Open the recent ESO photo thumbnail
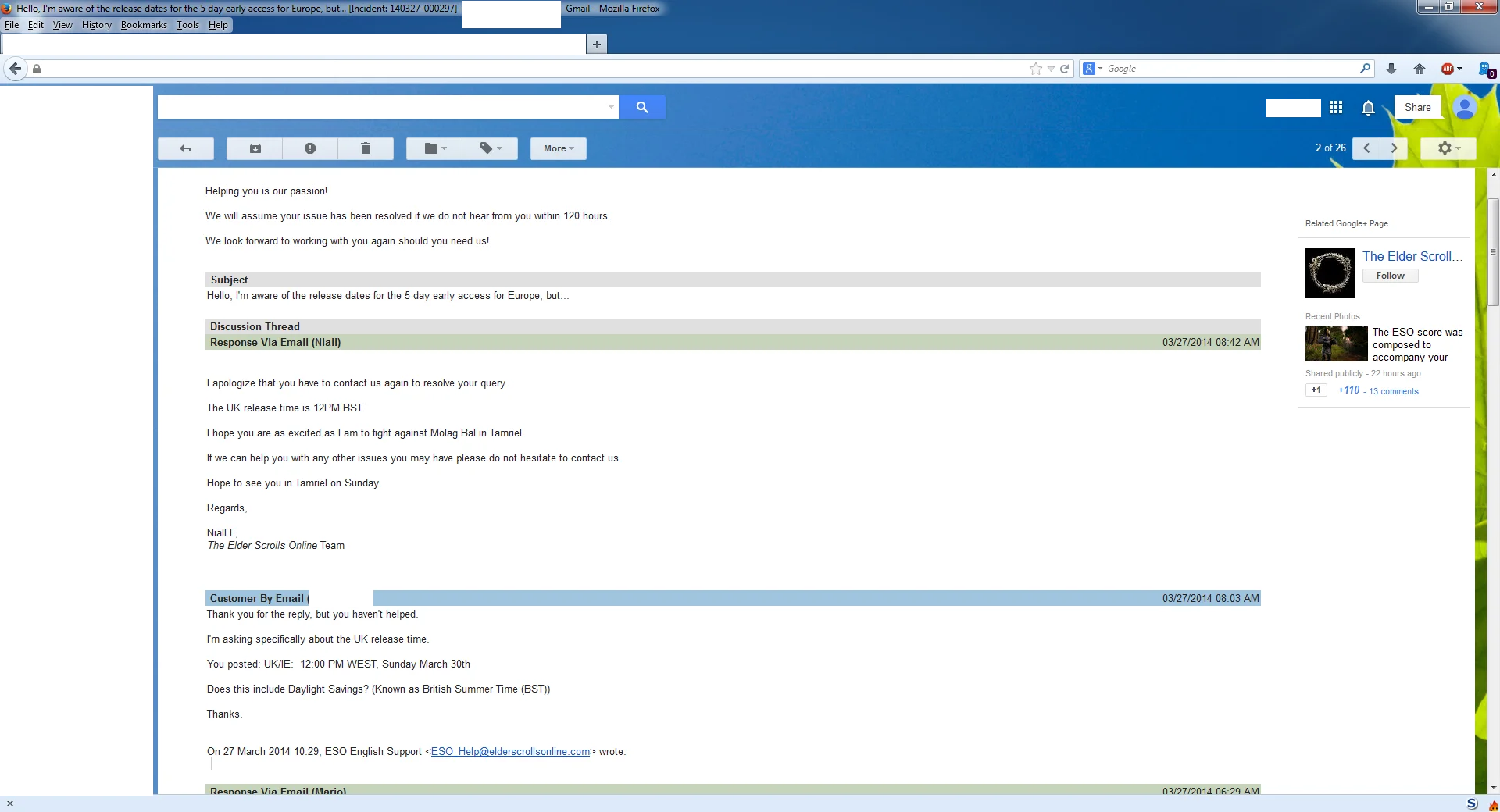Viewport: 1500px width, 812px height. [1336, 344]
